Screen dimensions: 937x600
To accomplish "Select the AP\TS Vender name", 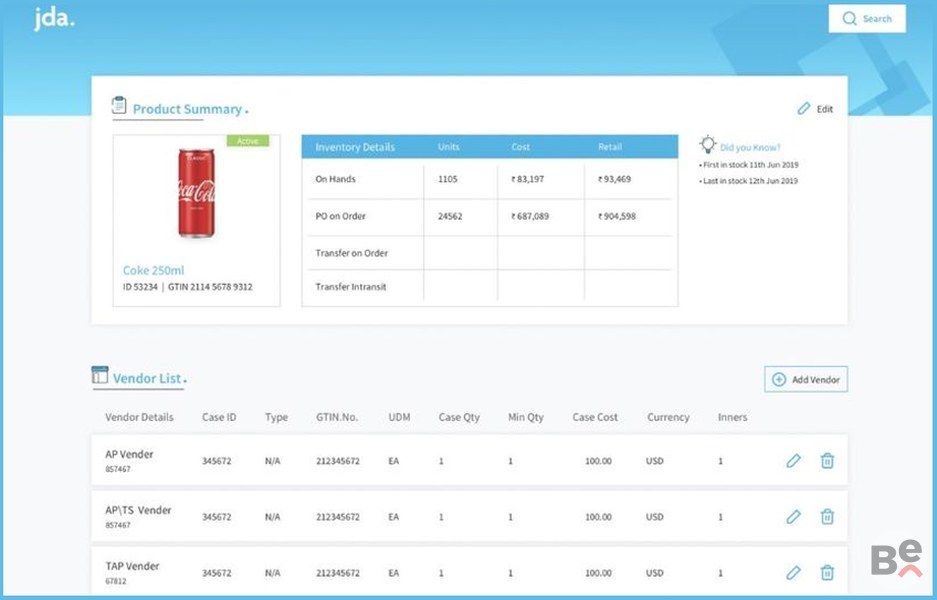I will click(x=138, y=510).
